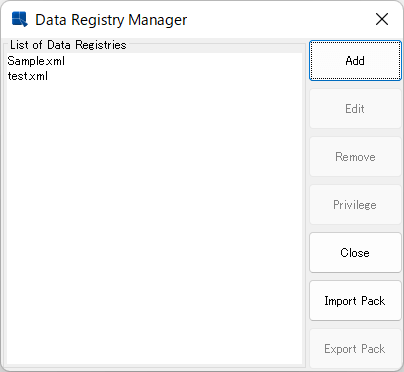
Task: Click the Close button in the sidebar
Action: (355, 253)
